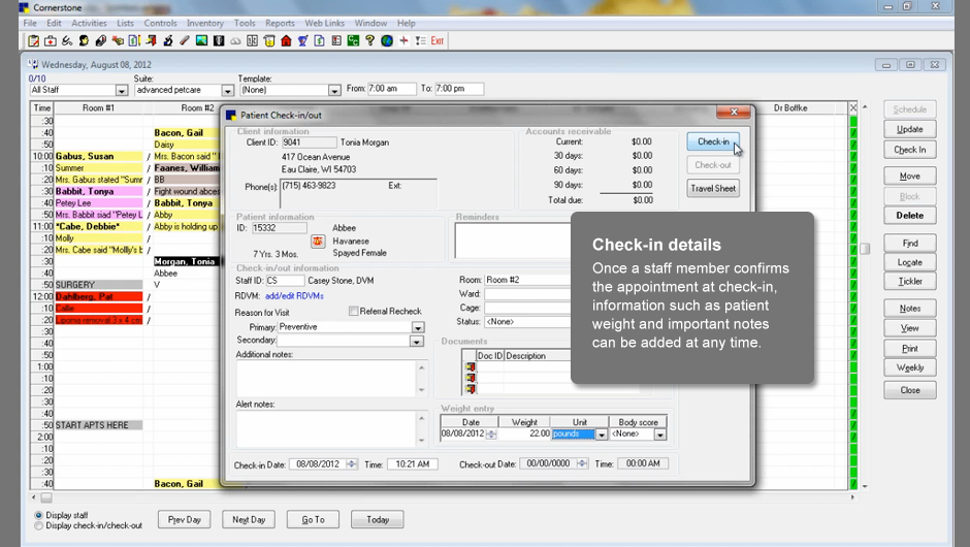970x547 pixels.
Task: Click the globe icon in the toolbar
Action: (387, 41)
